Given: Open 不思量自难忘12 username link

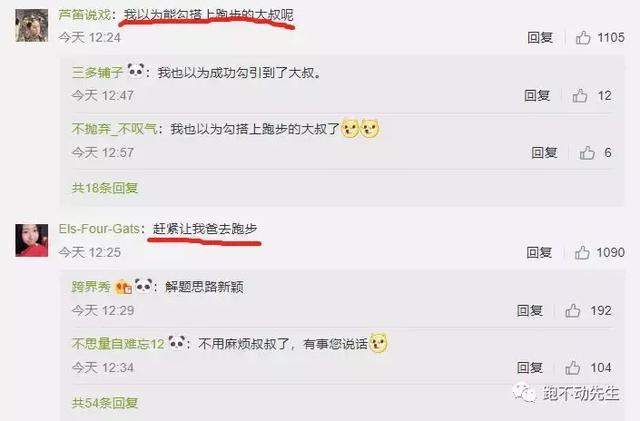Looking at the screenshot, I should coord(118,344).
